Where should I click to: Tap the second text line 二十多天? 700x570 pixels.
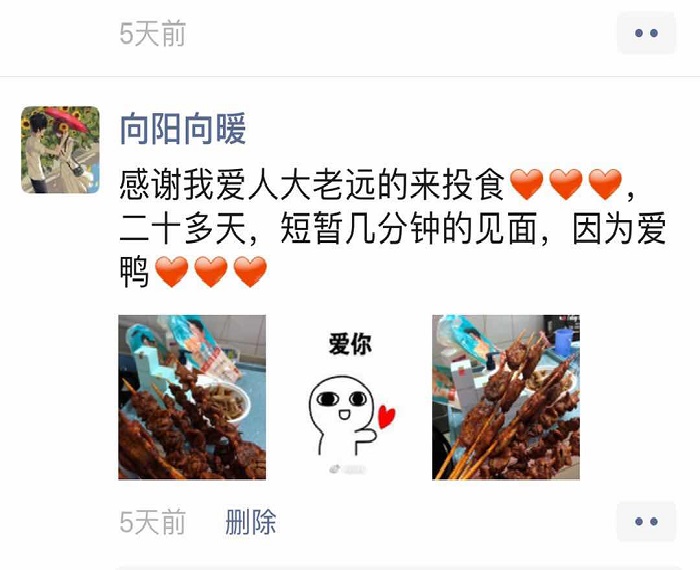click(x=393, y=229)
